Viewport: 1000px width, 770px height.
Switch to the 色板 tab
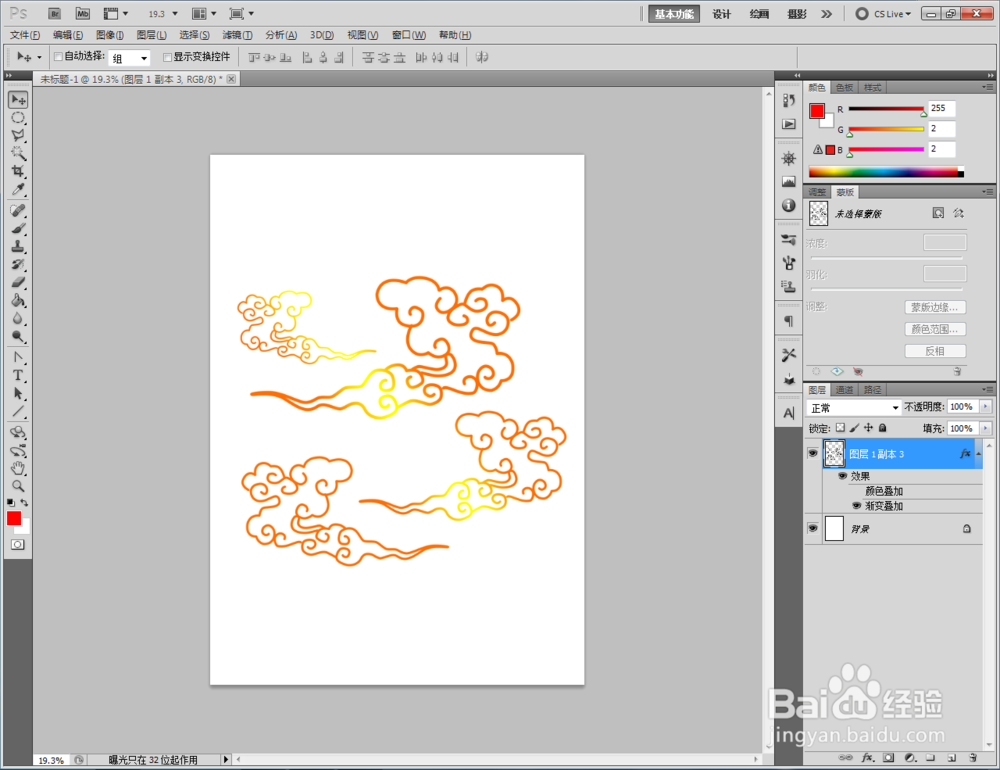pos(844,87)
